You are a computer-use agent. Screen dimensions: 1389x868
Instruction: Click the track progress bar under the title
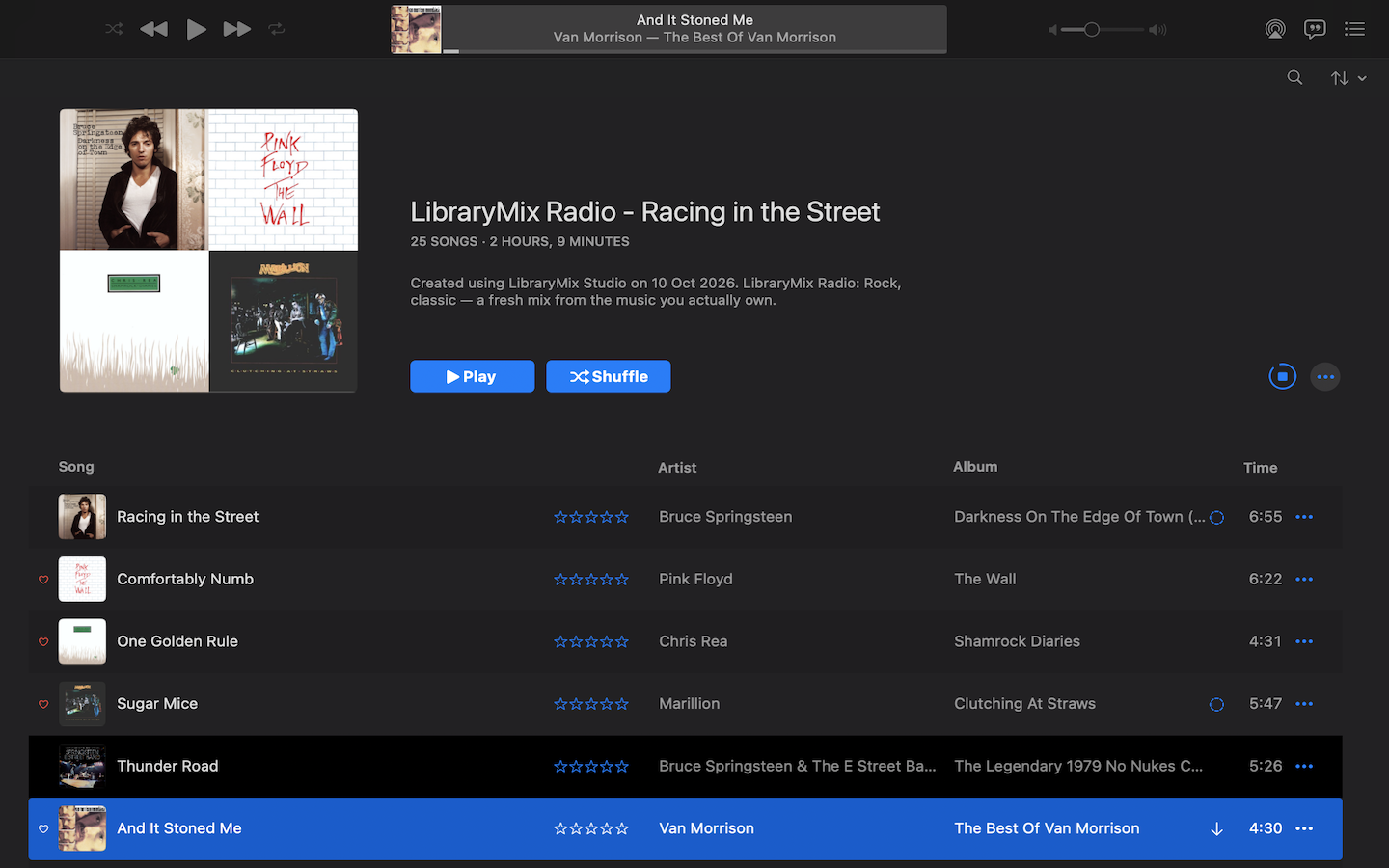[x=694, y=51]
